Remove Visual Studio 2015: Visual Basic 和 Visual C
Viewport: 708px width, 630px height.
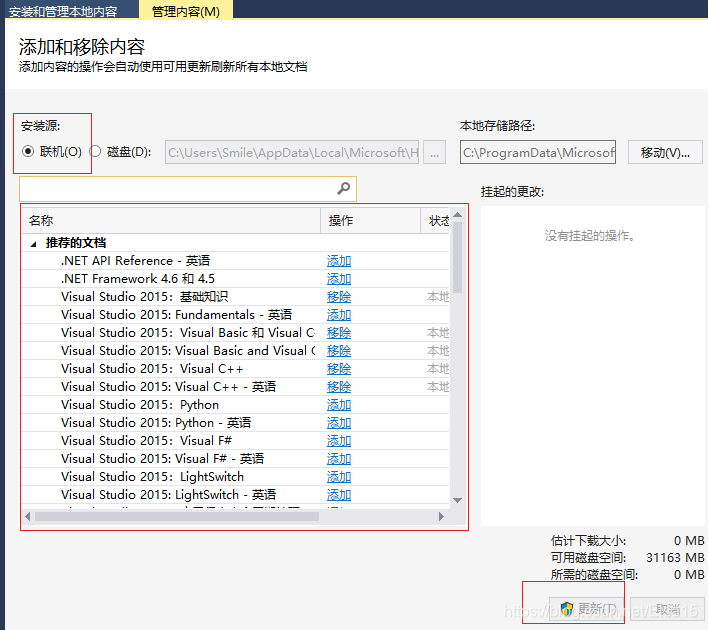(x=339, y=333)
